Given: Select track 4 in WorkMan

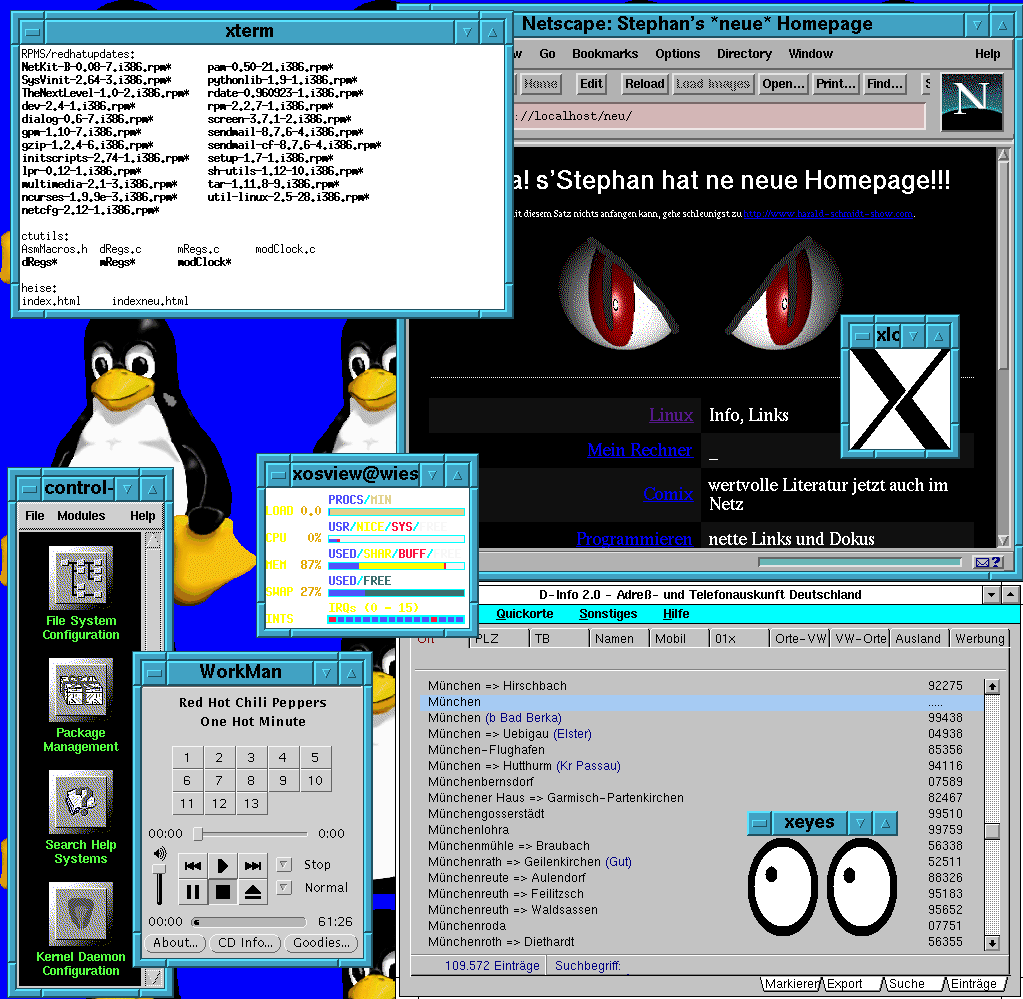Looking at the screenshot, I should [283, 758].
